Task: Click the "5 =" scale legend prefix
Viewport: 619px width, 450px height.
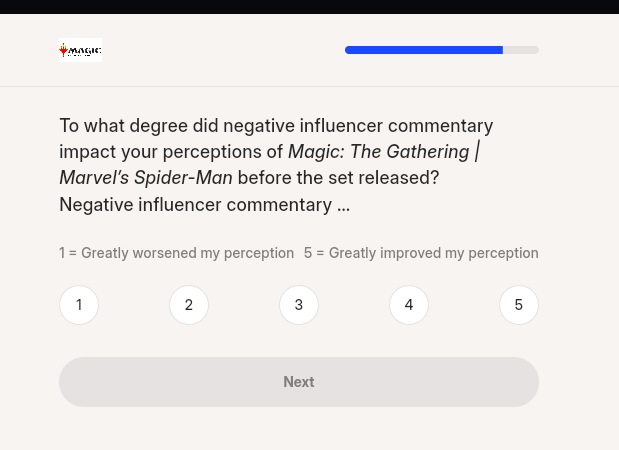Action: coord(314,253)
